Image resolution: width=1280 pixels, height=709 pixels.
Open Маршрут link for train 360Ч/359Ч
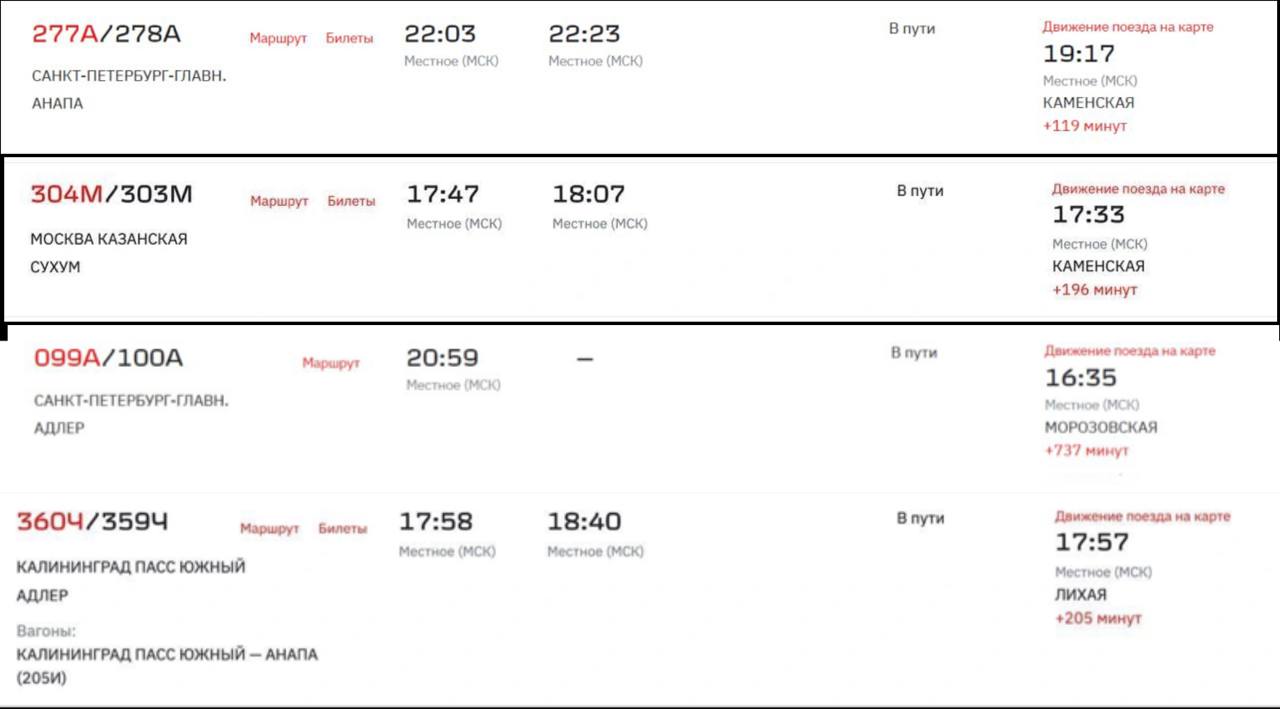269,528
